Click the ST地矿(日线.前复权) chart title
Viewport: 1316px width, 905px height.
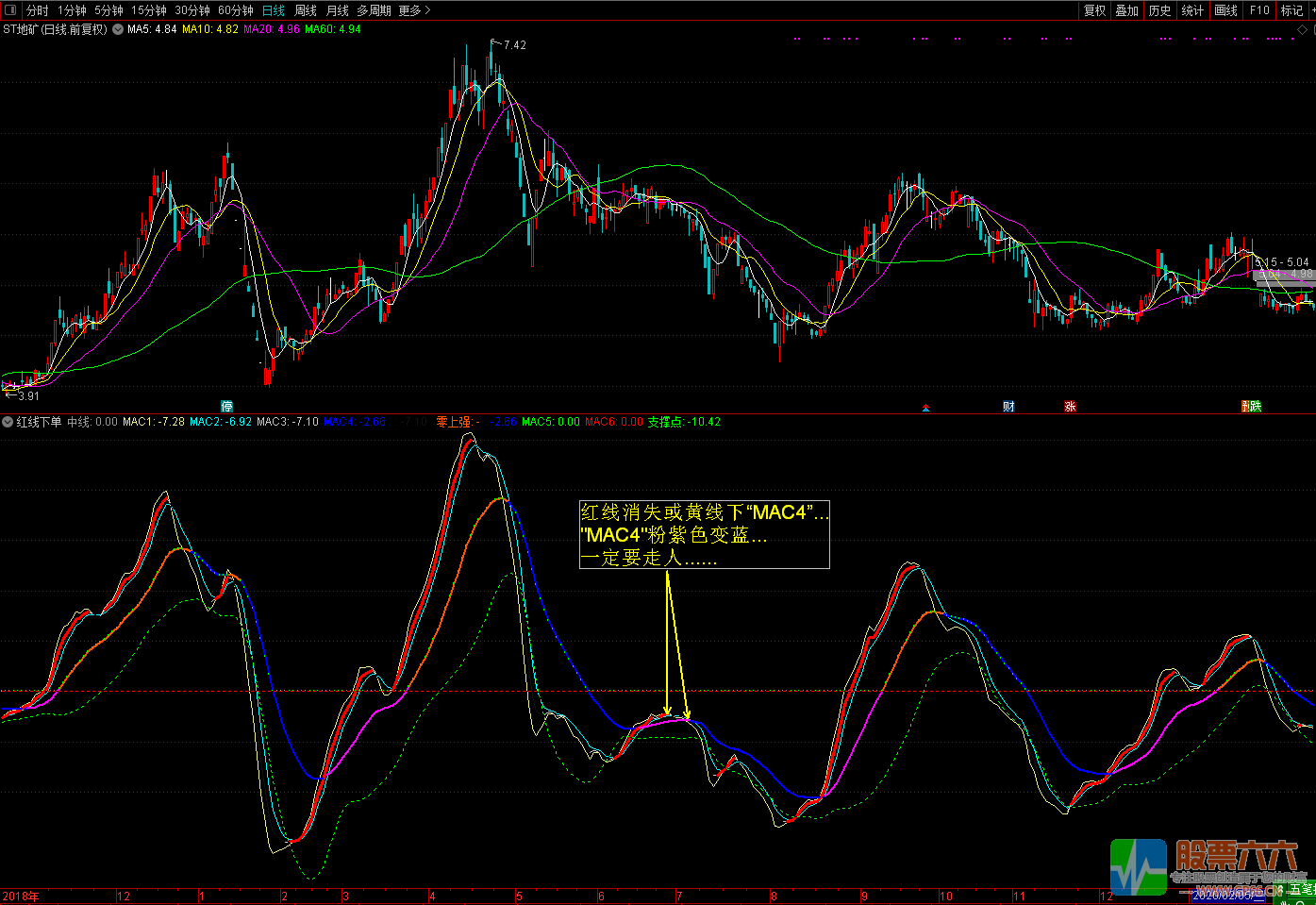(x=55, y=29)
